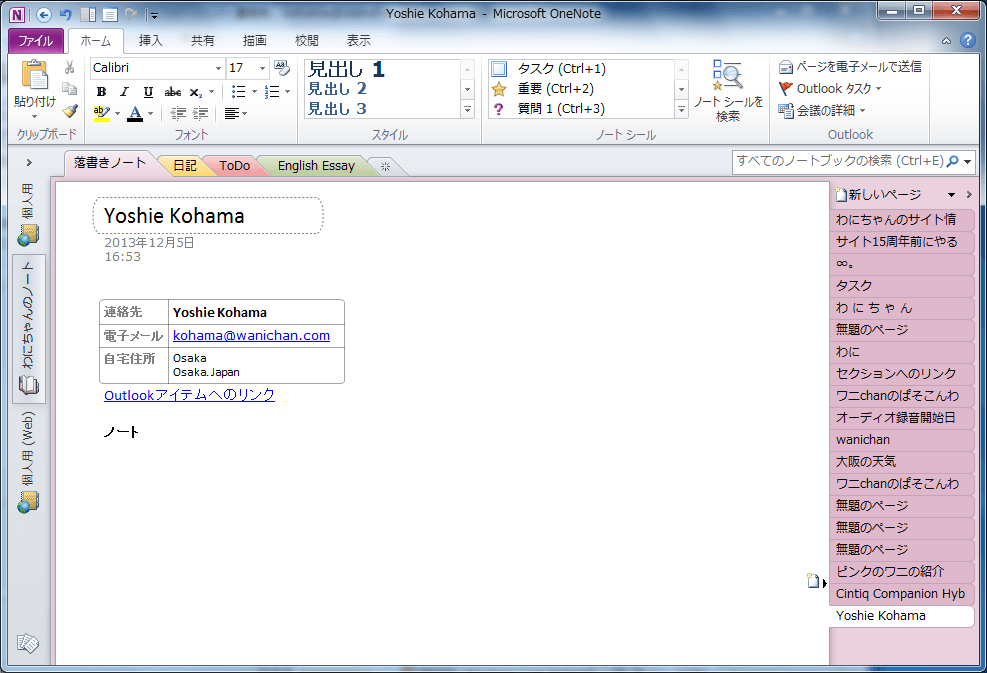Minimize the ribbon with caret icon
The width and height of the screenshot is (987, 673).
pos(946,41)
